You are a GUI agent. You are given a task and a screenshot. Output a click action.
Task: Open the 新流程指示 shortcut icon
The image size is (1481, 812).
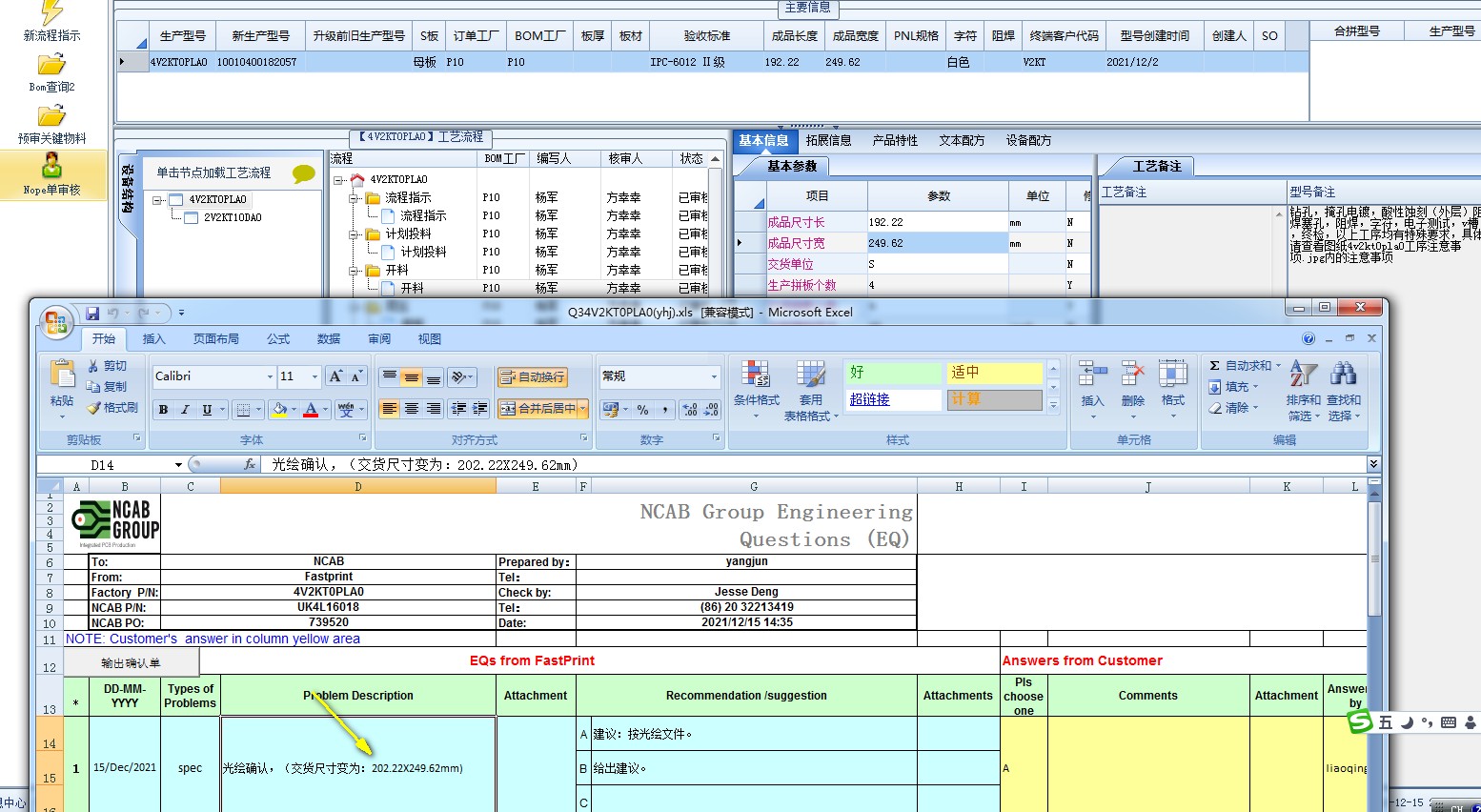(x=51, y=12)
